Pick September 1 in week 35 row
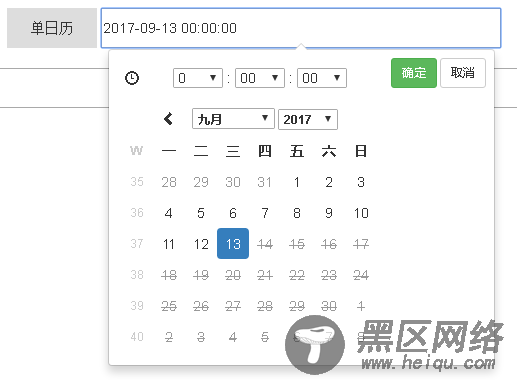The height and width of the screenshot is (380, 517). [x=297, y=182]
